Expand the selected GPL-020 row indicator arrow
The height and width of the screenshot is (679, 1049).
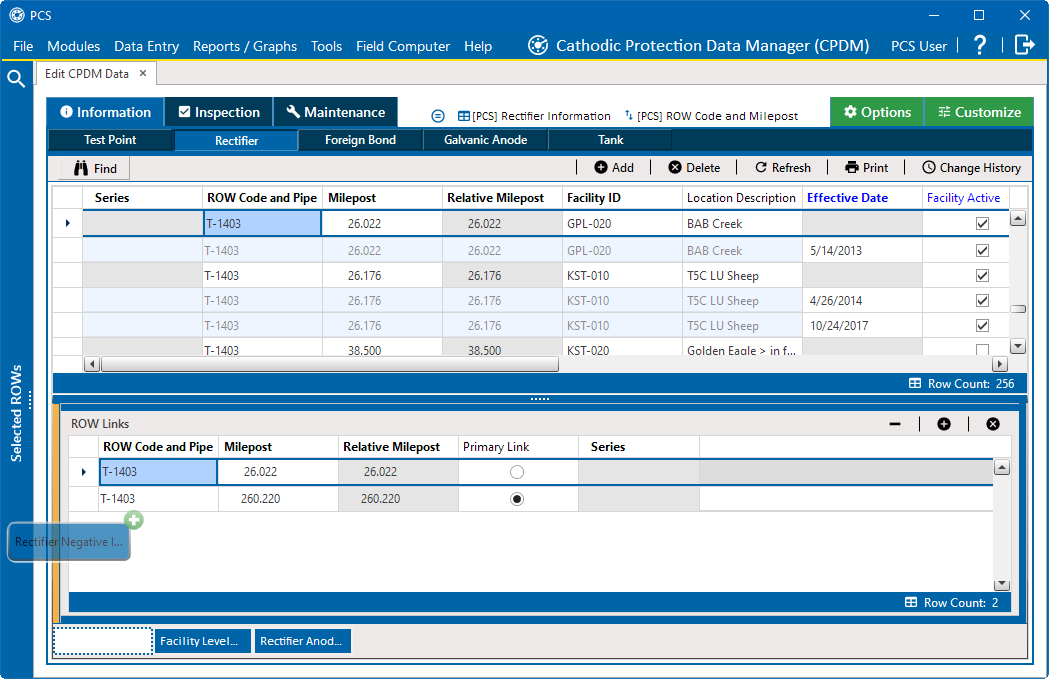point(68,223)
